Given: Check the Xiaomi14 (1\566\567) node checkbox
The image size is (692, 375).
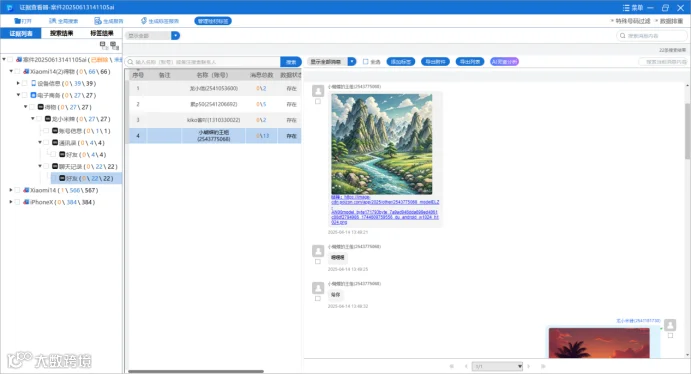Looking at the screenshot, I should tap(18, 190).
